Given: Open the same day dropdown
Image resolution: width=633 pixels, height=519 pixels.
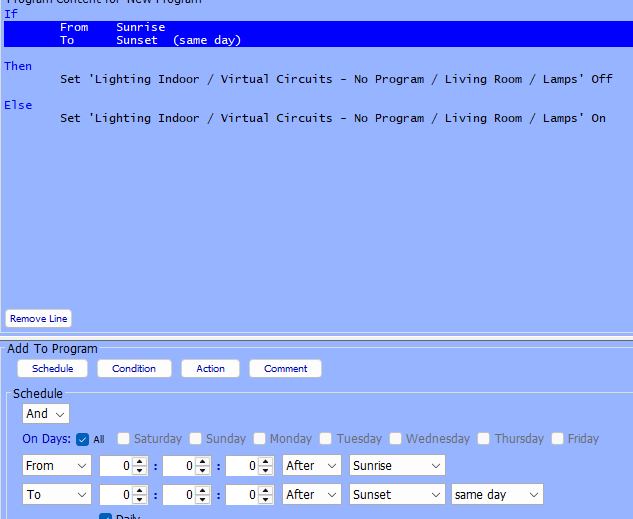Looking at the screenshot, I should tap(497, 495).
